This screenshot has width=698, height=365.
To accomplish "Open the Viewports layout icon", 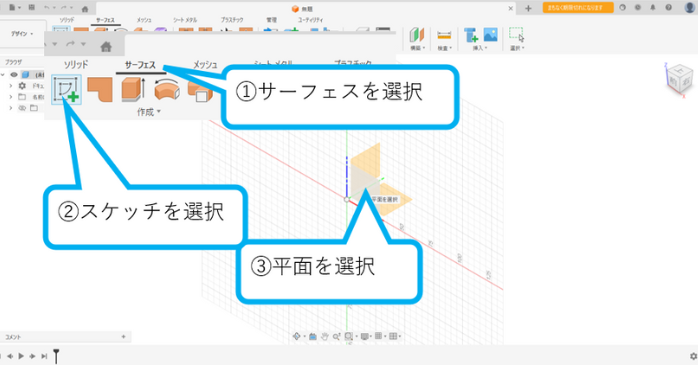I will click(393, 337).
